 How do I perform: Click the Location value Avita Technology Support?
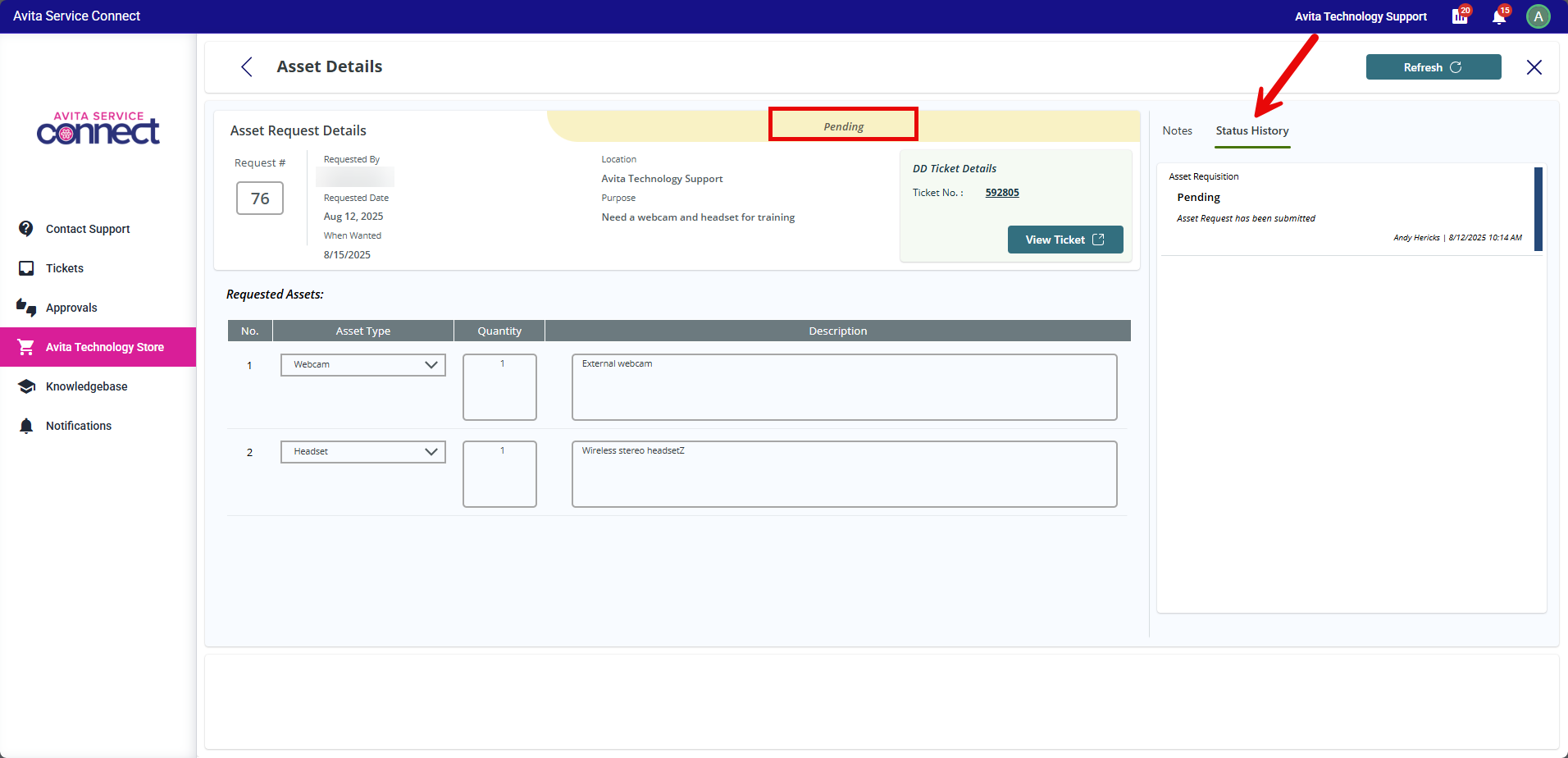662,179
